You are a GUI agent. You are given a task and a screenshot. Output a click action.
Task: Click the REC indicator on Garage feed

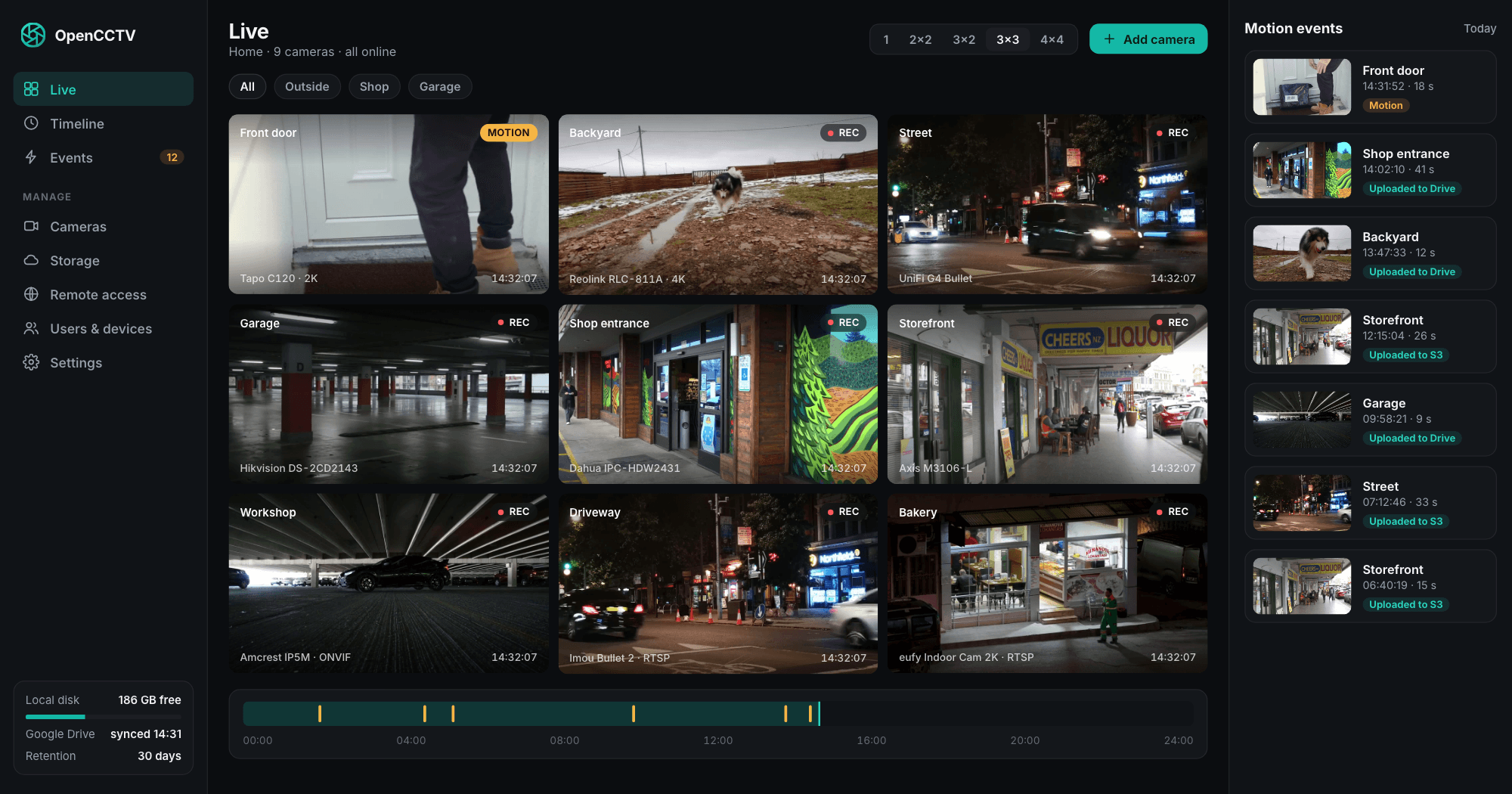click(513, 322)
